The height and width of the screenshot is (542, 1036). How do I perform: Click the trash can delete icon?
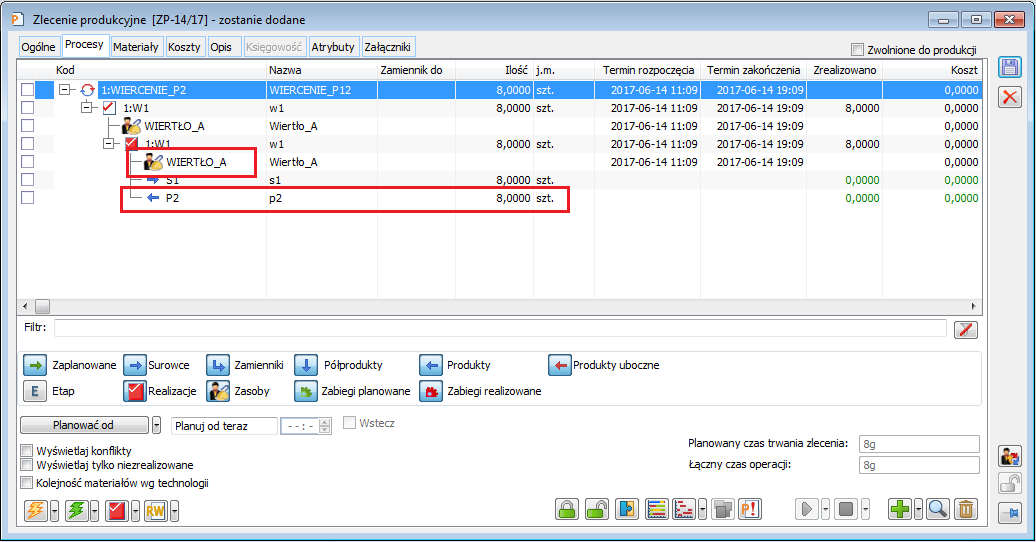[x=965, y=510]
